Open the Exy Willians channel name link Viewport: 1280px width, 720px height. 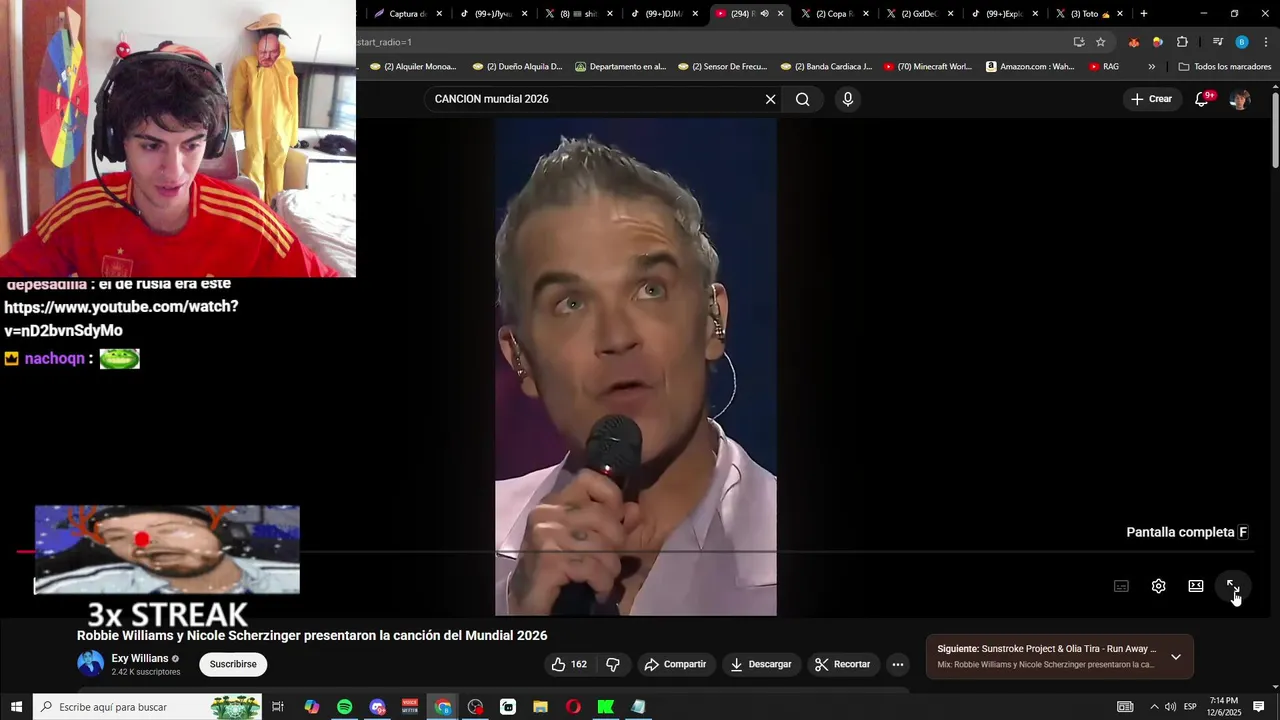click(140, 658)
